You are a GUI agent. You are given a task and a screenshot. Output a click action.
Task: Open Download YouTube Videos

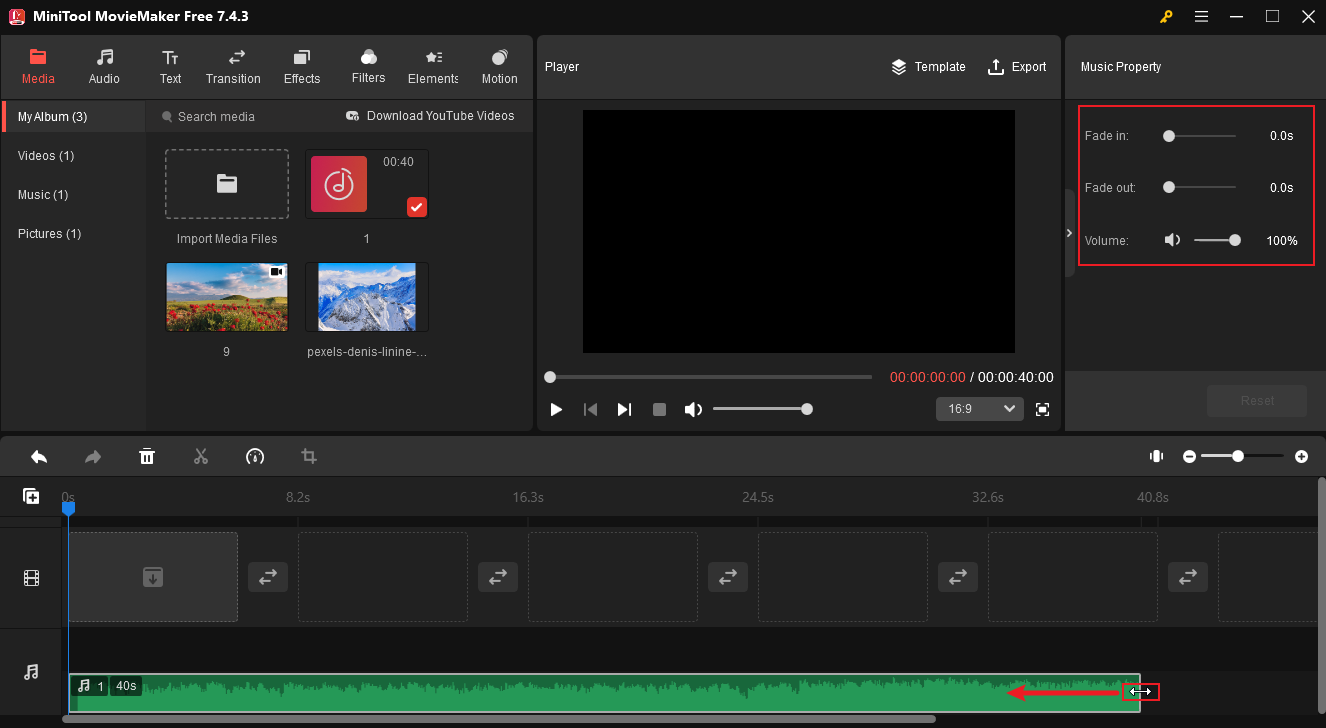click(x=430, y=116)
